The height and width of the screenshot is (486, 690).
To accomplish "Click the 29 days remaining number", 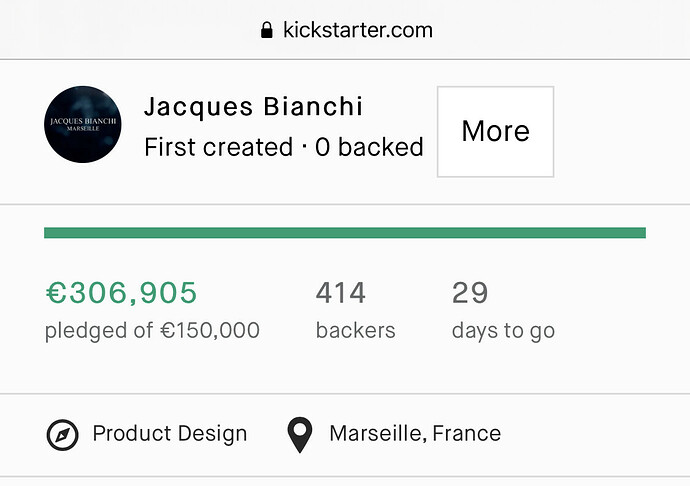I will pos(470,293).
